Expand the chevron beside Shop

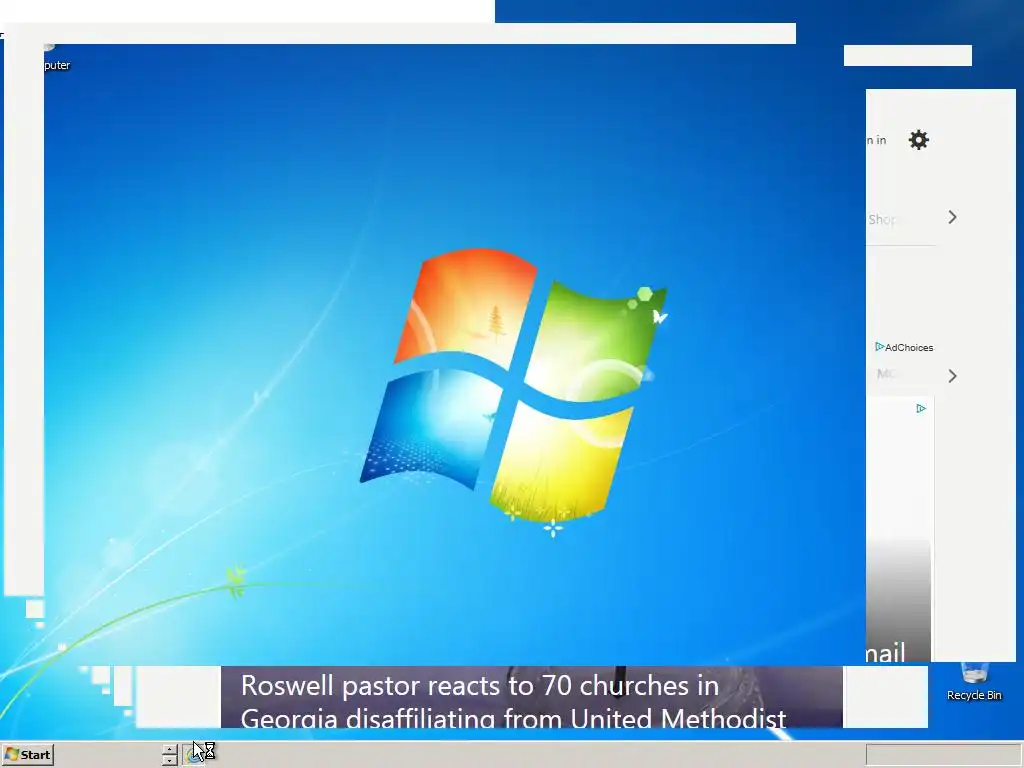click(952, 217)
